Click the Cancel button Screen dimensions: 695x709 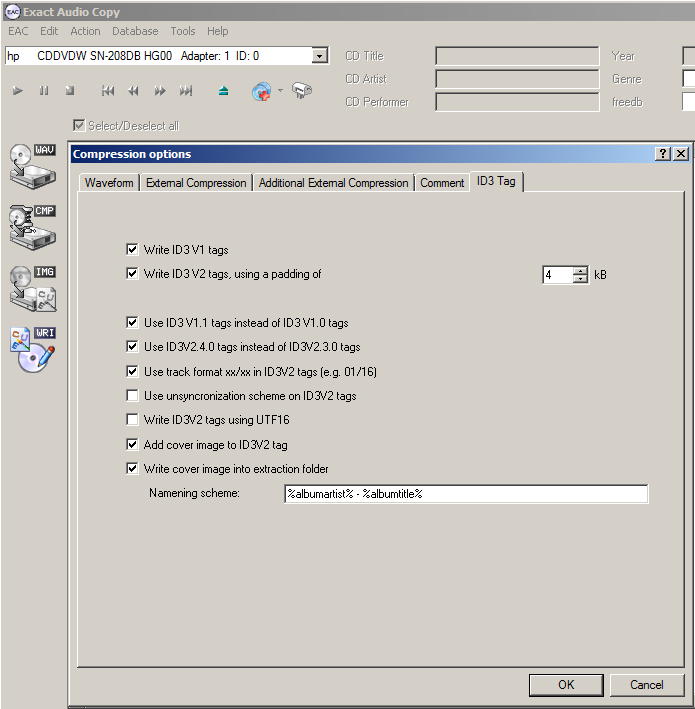pyautogui.click(x=647, y=685)
